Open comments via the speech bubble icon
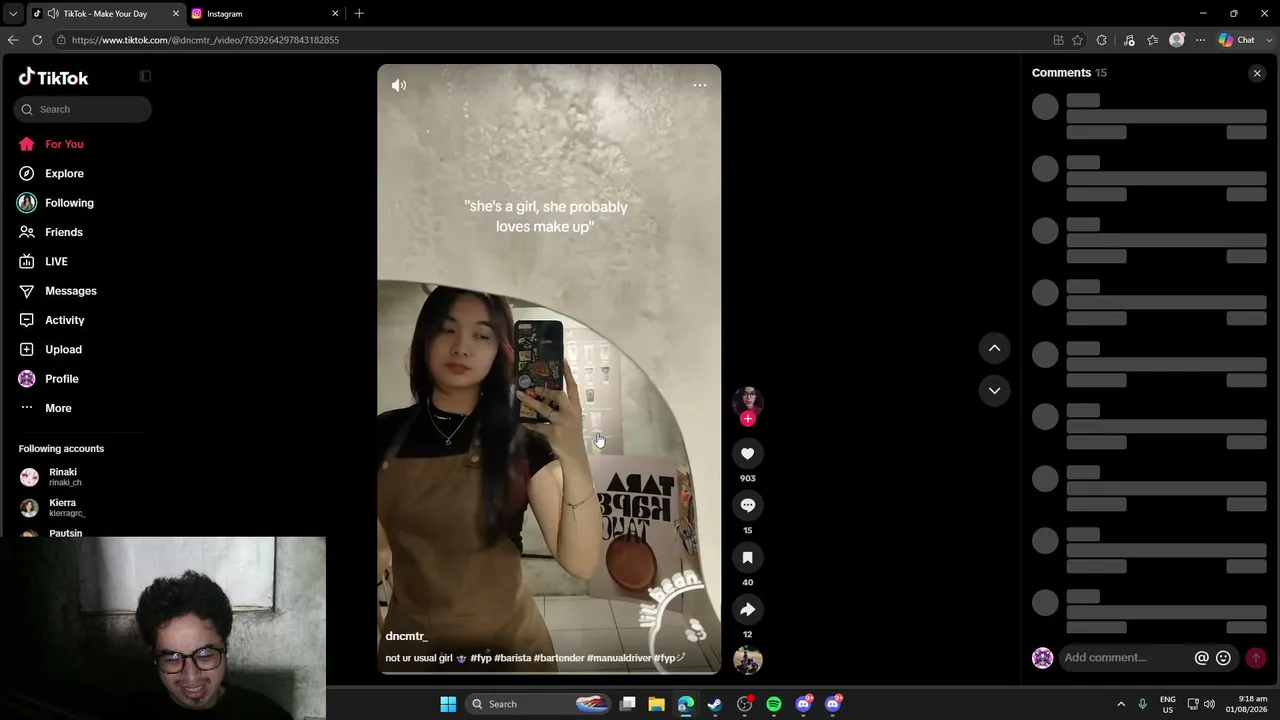This screenshot has height=720, width=1280. [x=747, y=505]
